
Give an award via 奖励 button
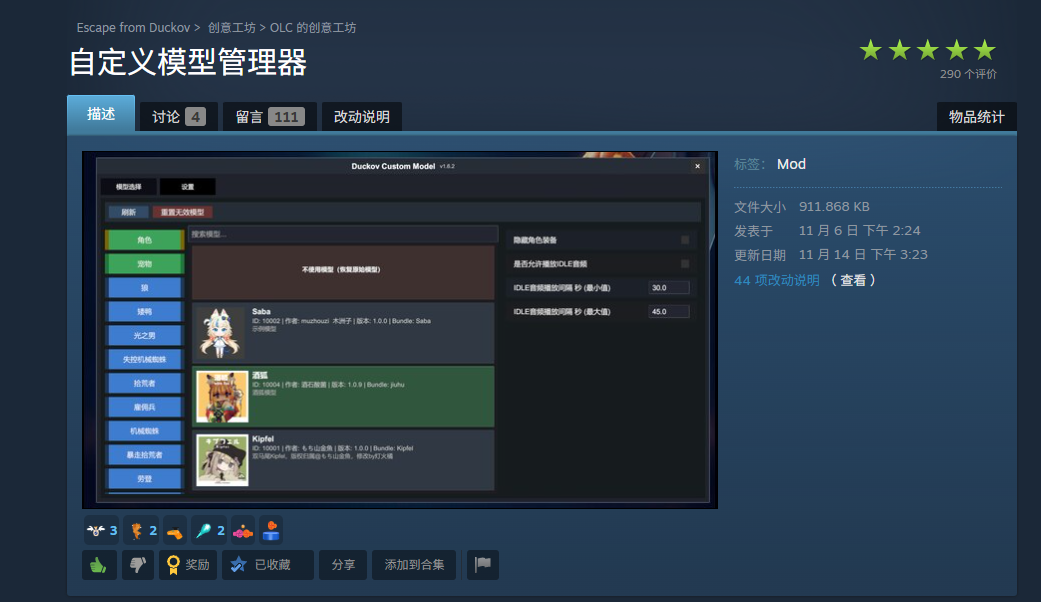(x=188, y=565)
